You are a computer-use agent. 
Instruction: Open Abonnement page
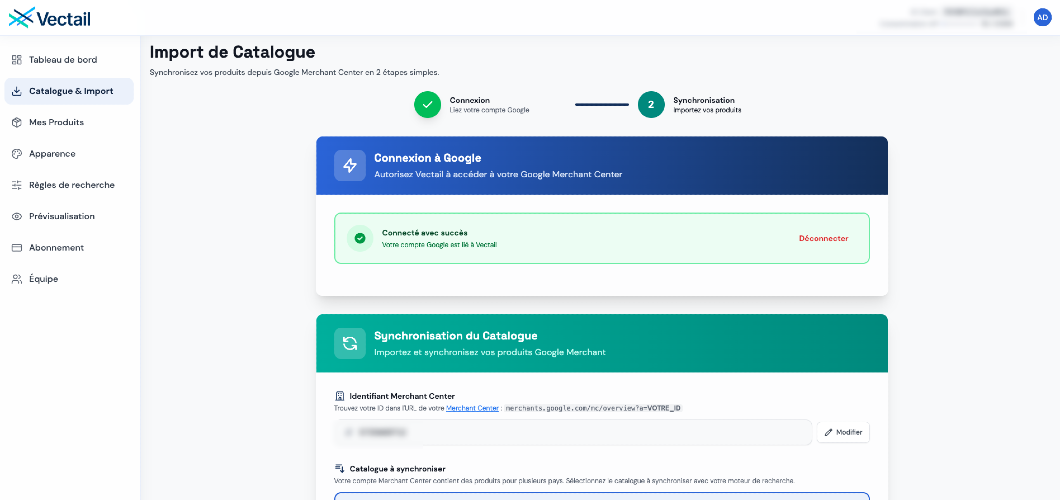pyautogui.click(x=69, y=247)
